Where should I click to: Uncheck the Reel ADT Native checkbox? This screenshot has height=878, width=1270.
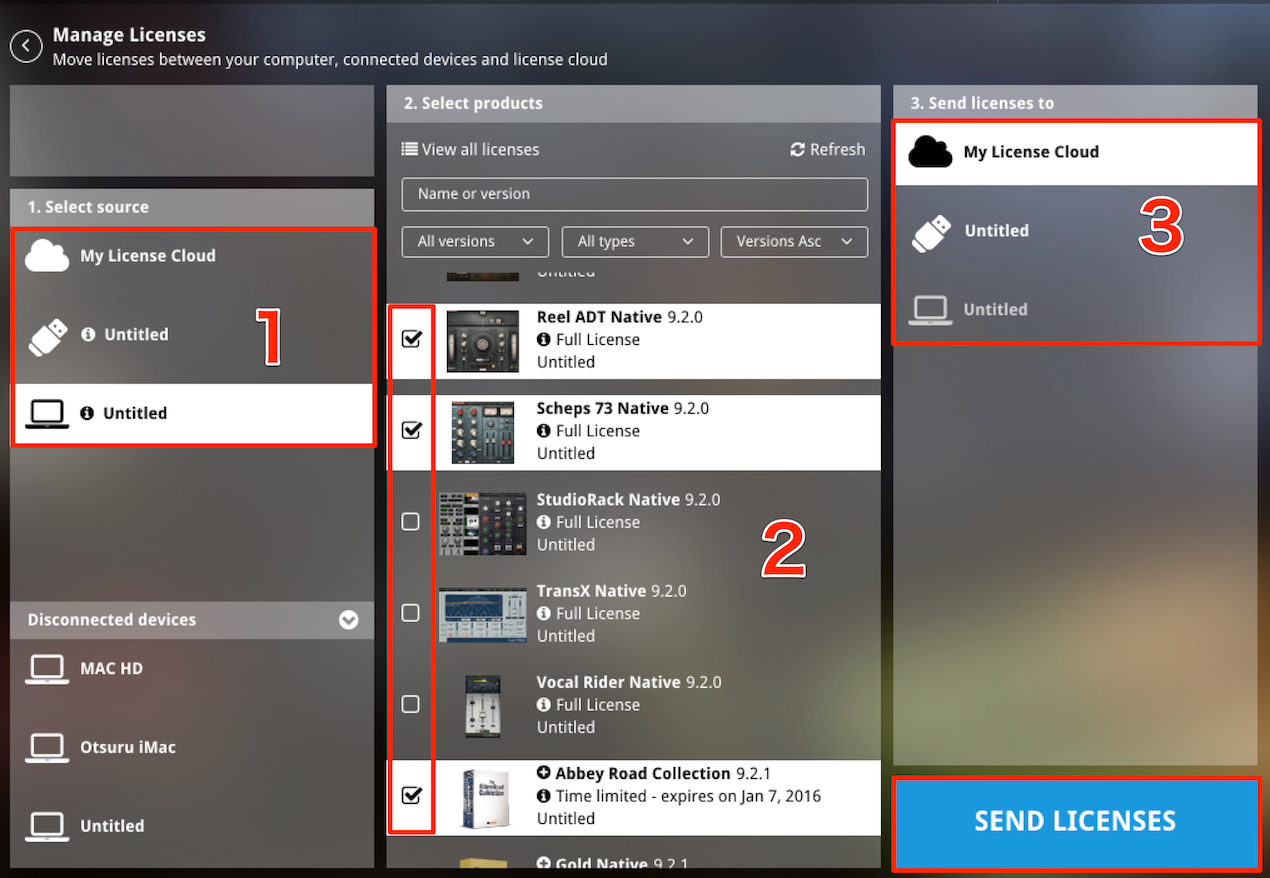point(411,338)
